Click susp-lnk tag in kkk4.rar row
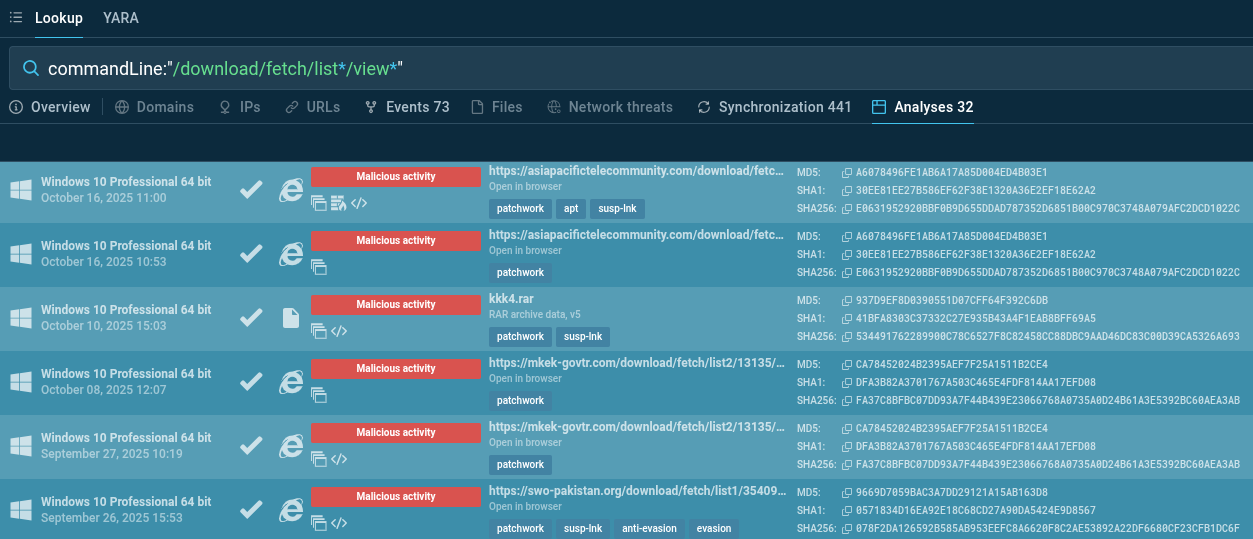 [x=583, y=336]
